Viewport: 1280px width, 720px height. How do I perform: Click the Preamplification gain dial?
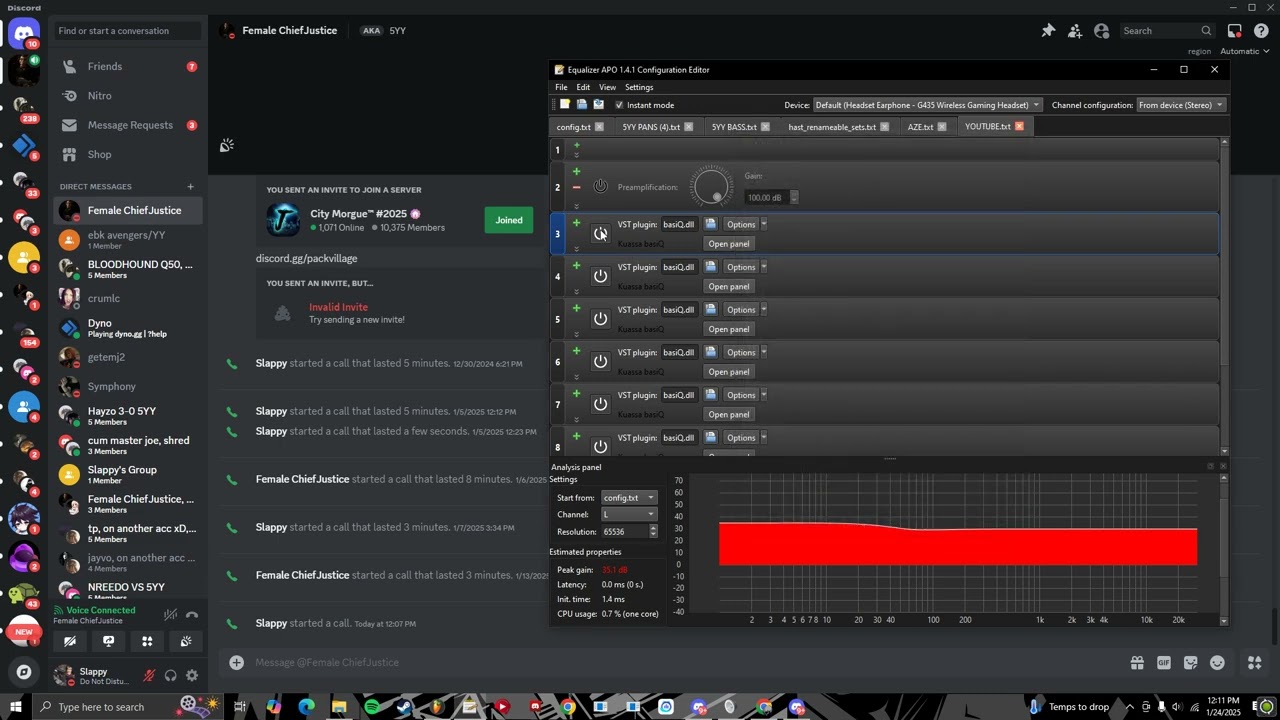click(712, 187)
